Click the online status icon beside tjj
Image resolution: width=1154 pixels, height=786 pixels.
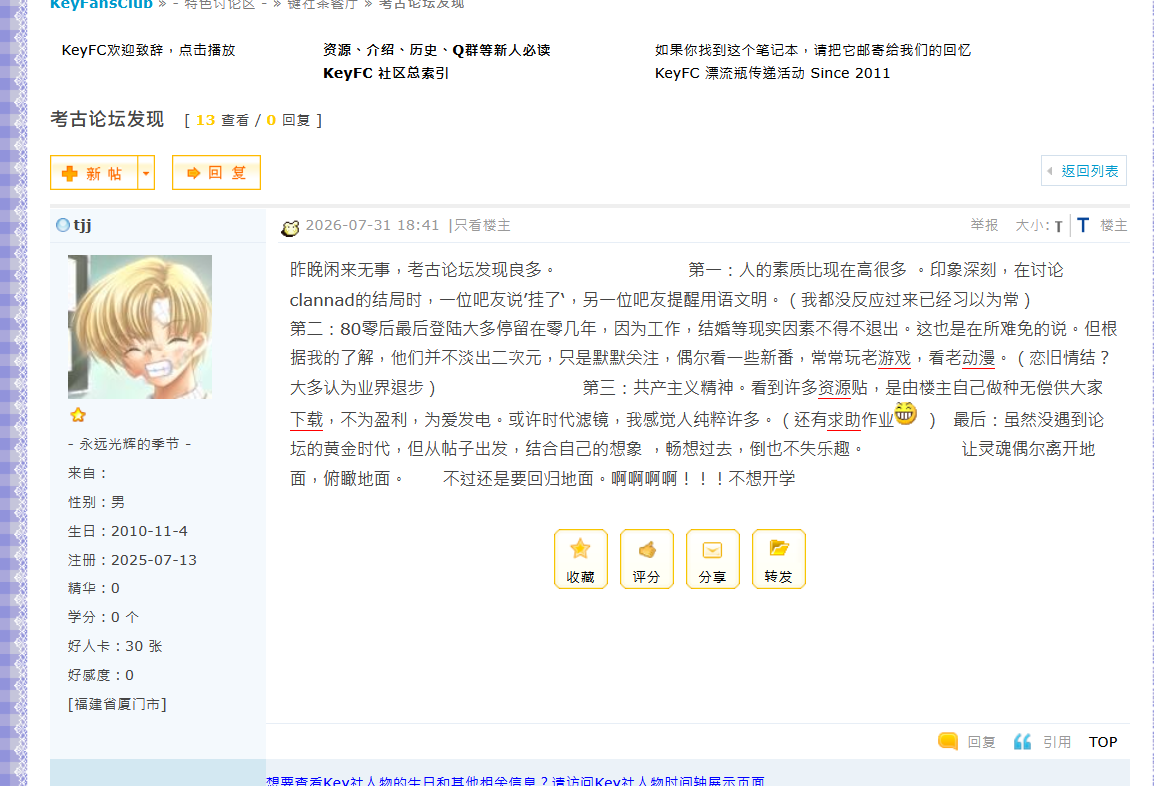(63, 225)
